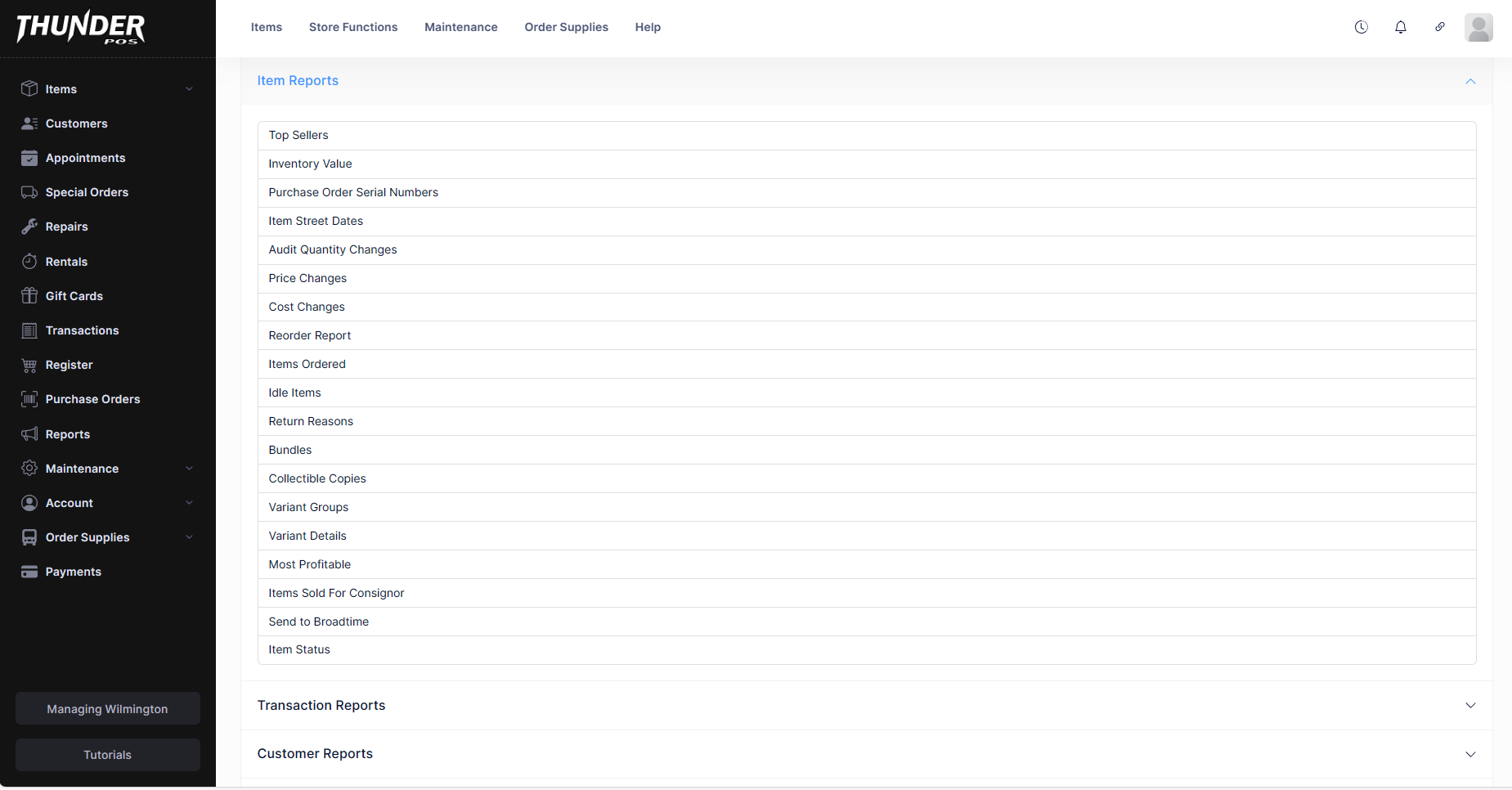Image resolution: width=1512 pixels, height=790 pixels.
Task: Expand the Order Supplies sidebar submenu
Action: pyautogui.click(x=189, y=537)
